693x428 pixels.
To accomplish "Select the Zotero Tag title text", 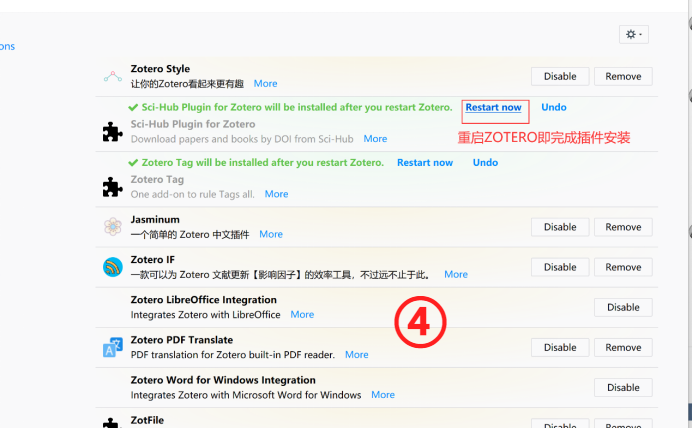I will click(157, 180).
